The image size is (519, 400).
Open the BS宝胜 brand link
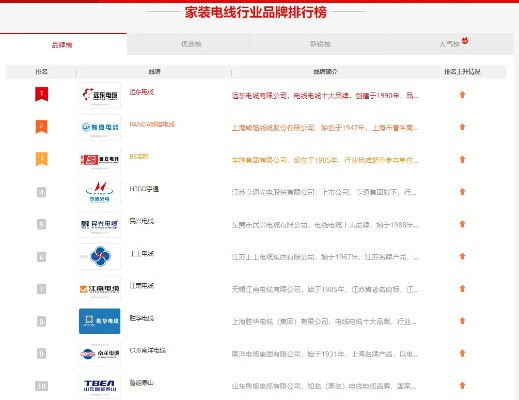(139, 156)
